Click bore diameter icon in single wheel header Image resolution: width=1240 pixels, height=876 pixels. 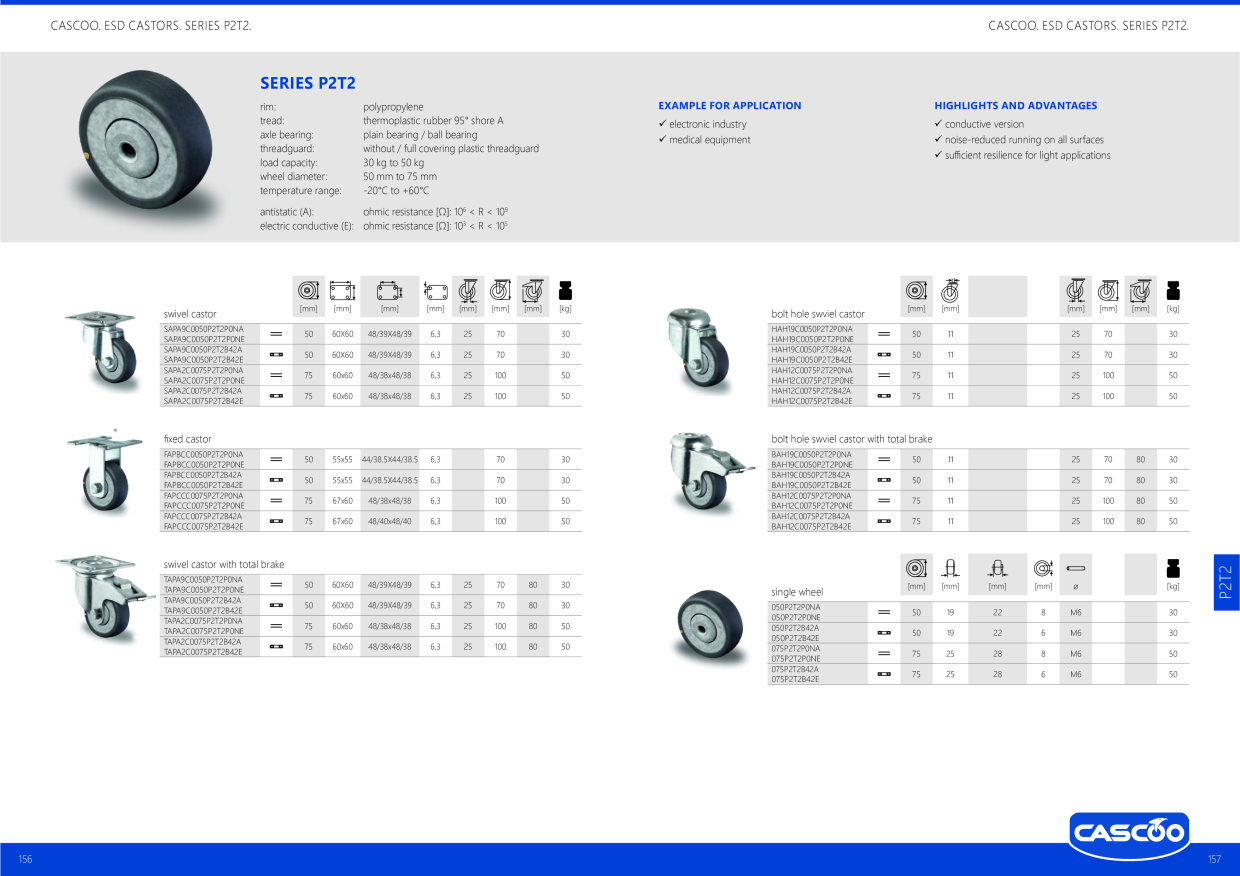coord(1043,568)
